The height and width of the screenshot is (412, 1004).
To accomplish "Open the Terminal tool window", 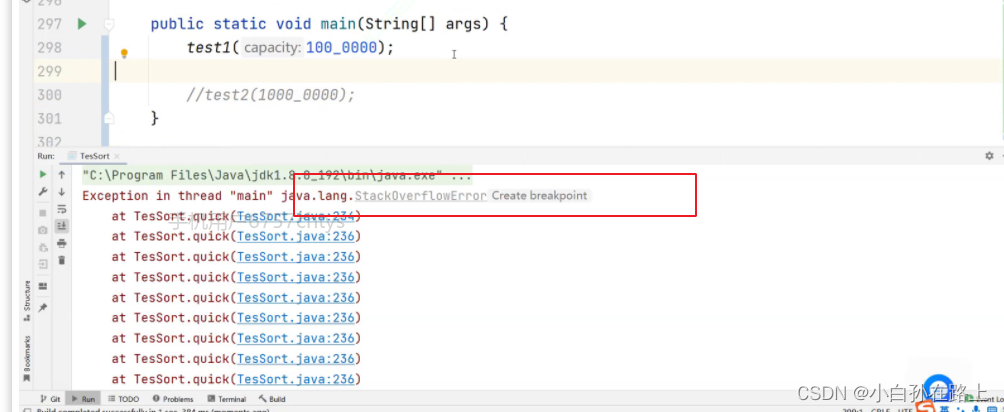I will point(227,399).
